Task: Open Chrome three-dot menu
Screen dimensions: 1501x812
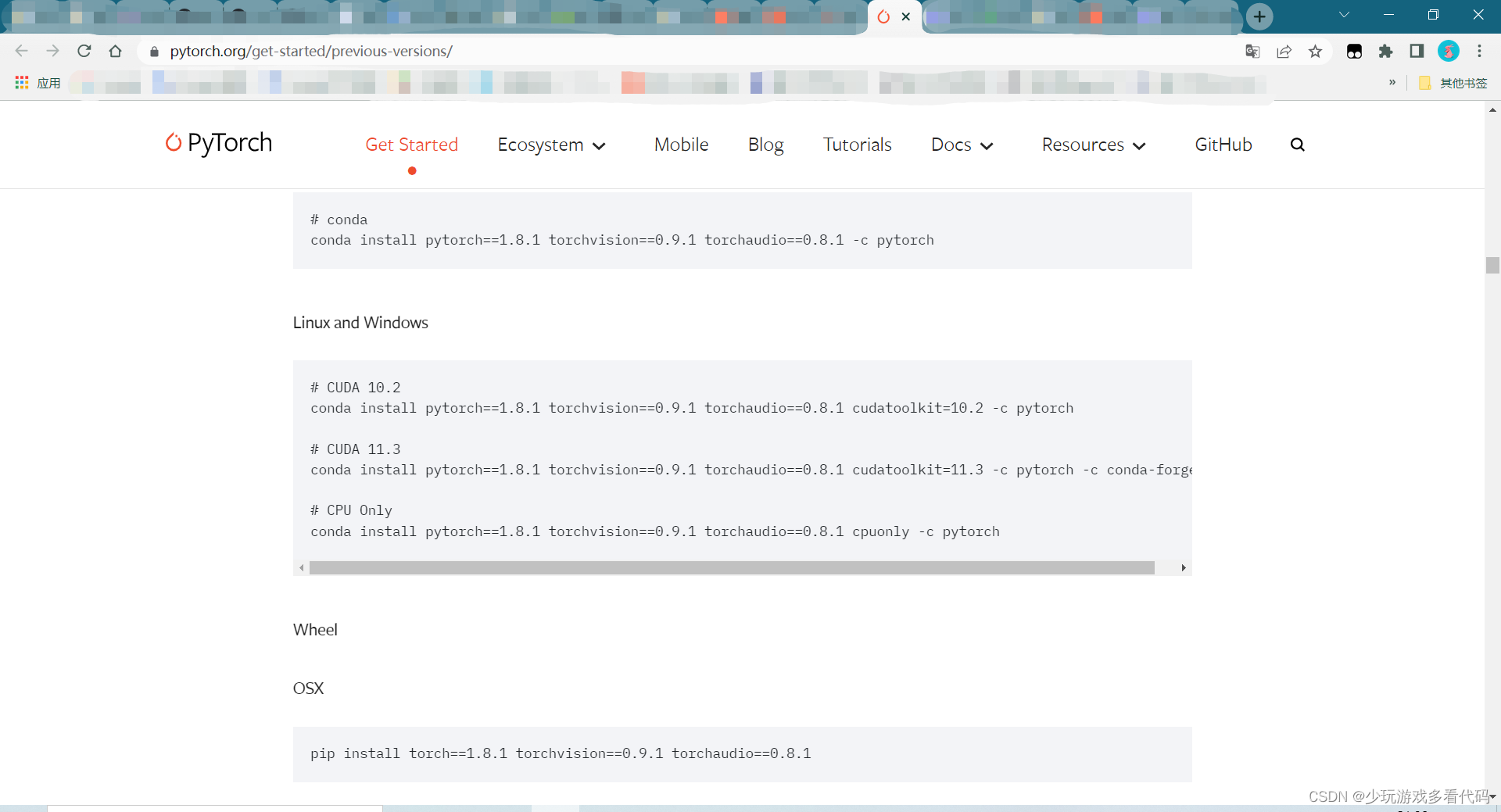Action: point(1479,52)
